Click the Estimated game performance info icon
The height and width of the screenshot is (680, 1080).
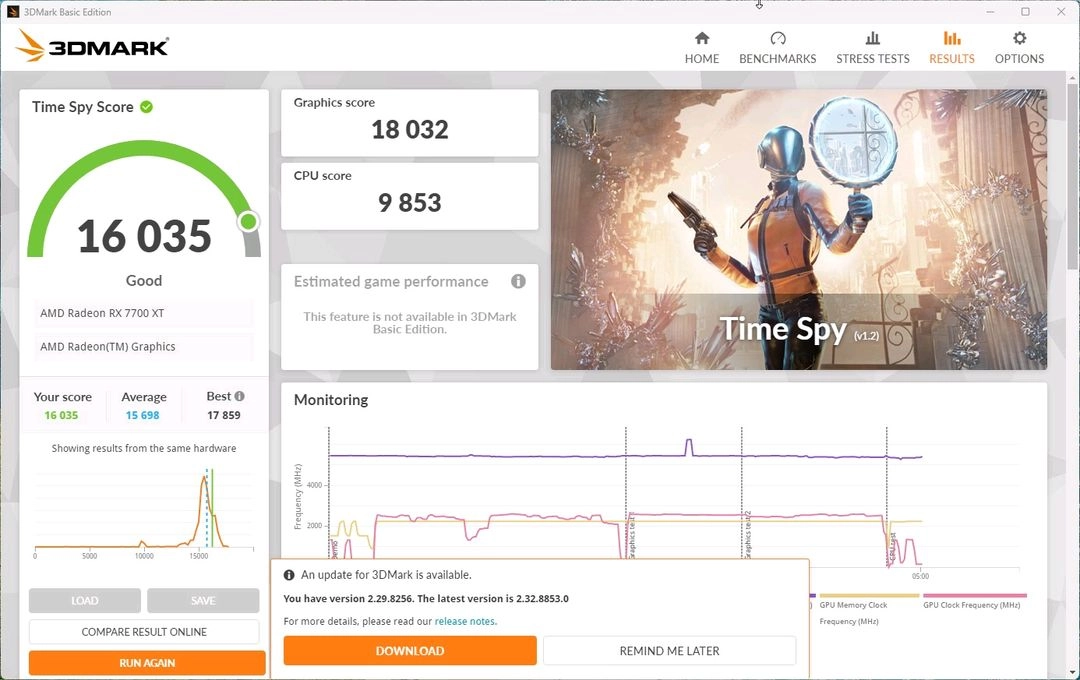coord(519,281)
